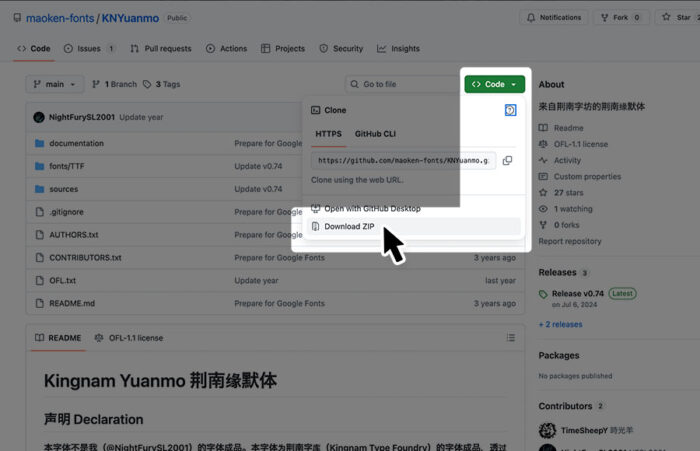This screenshot has width=700, height=451.
Task: Open KNYuanmo repository name link
Action: (130, 18)
